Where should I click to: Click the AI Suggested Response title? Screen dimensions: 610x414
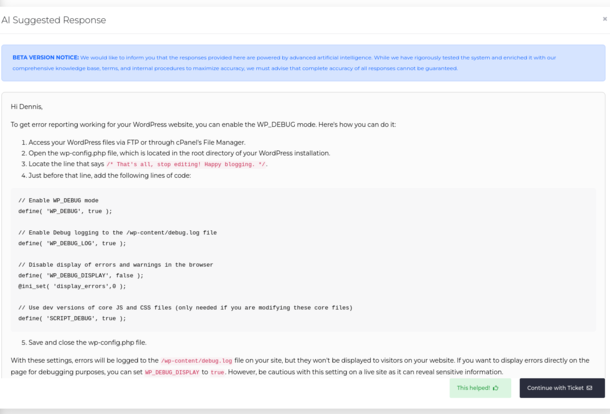click(53, 20)
